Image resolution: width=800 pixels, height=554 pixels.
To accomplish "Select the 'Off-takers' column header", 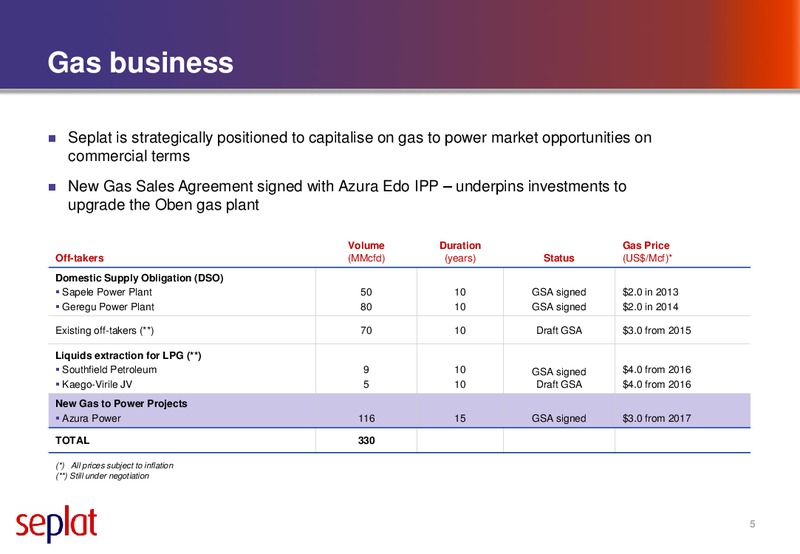I will point(80,258).
